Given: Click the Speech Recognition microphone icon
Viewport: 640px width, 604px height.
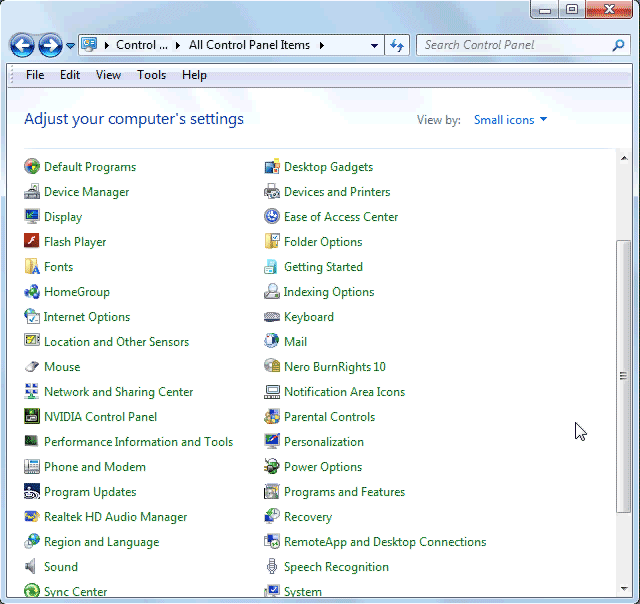Looking at the screenshot, I should point(272,566).
